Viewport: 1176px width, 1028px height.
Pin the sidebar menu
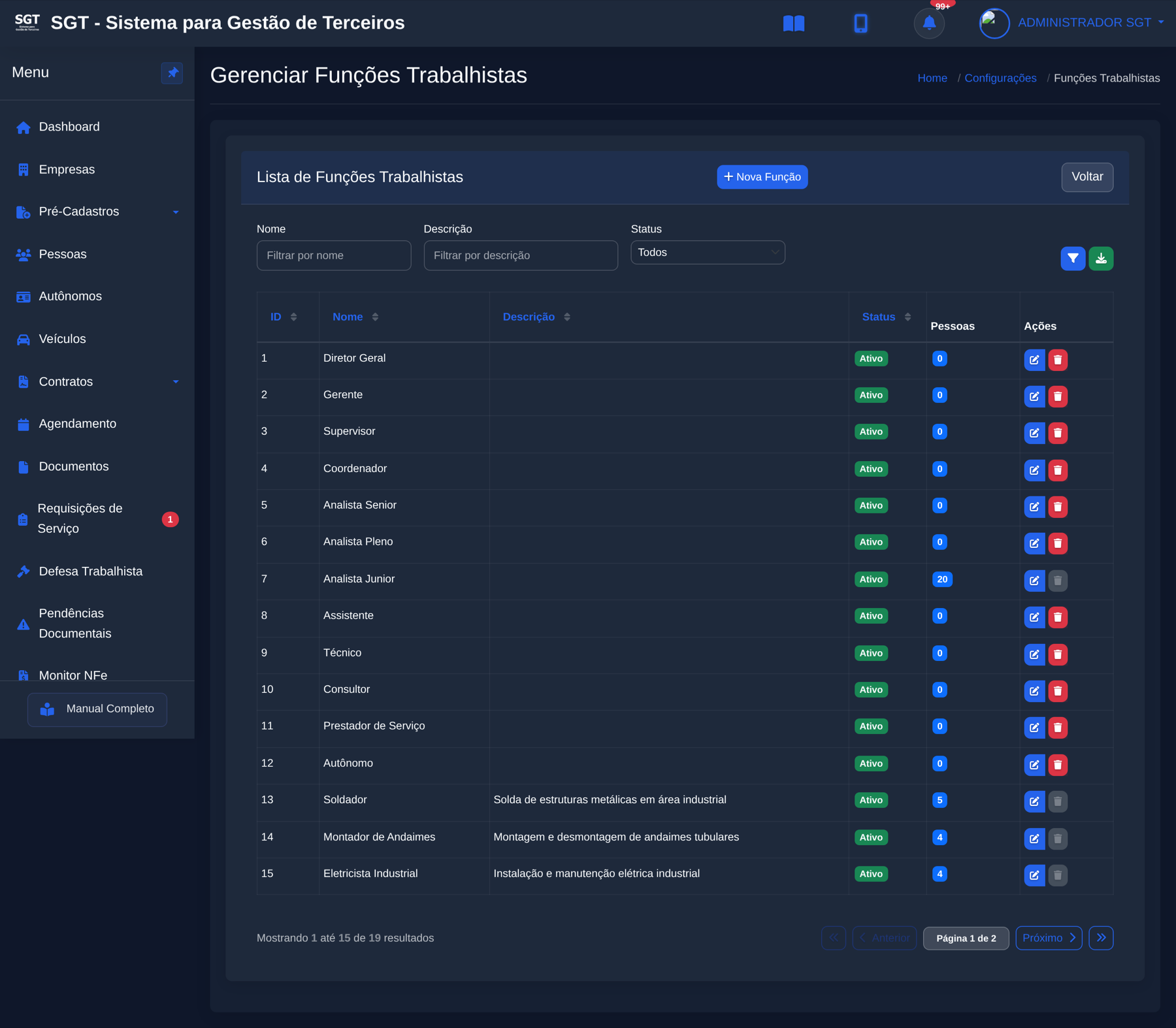click(x=172, y=72)
